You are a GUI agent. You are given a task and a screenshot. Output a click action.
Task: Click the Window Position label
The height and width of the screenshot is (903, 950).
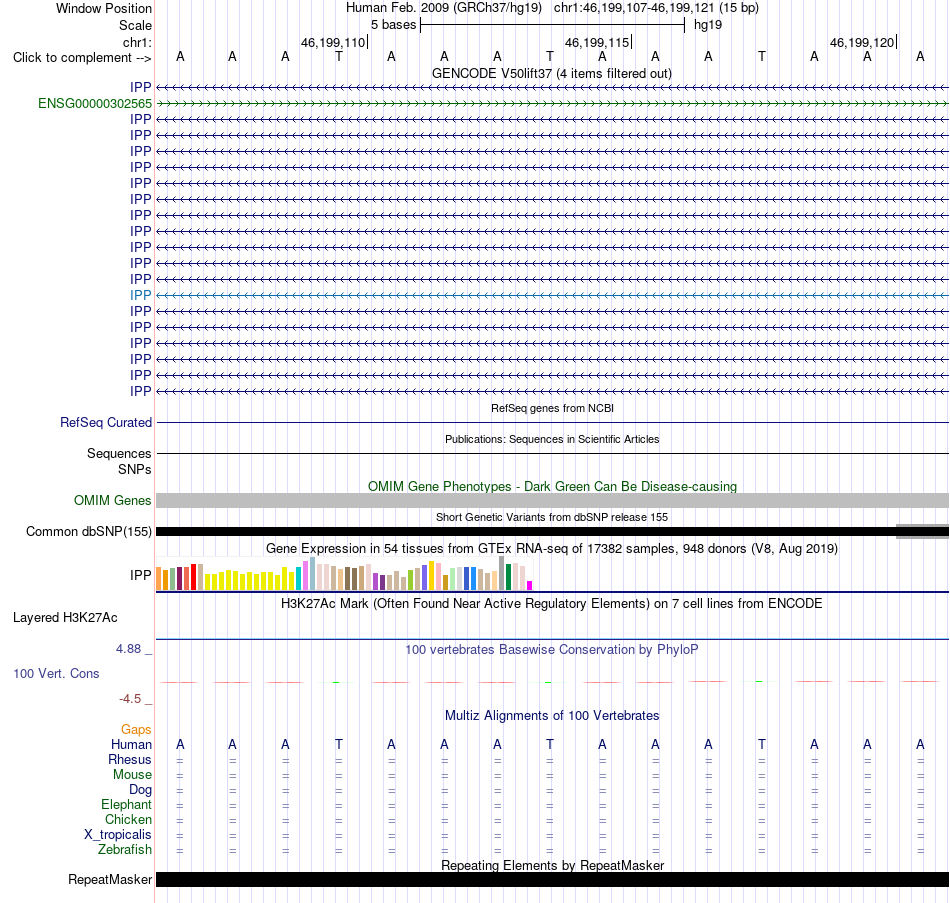(x=104, y=8)
